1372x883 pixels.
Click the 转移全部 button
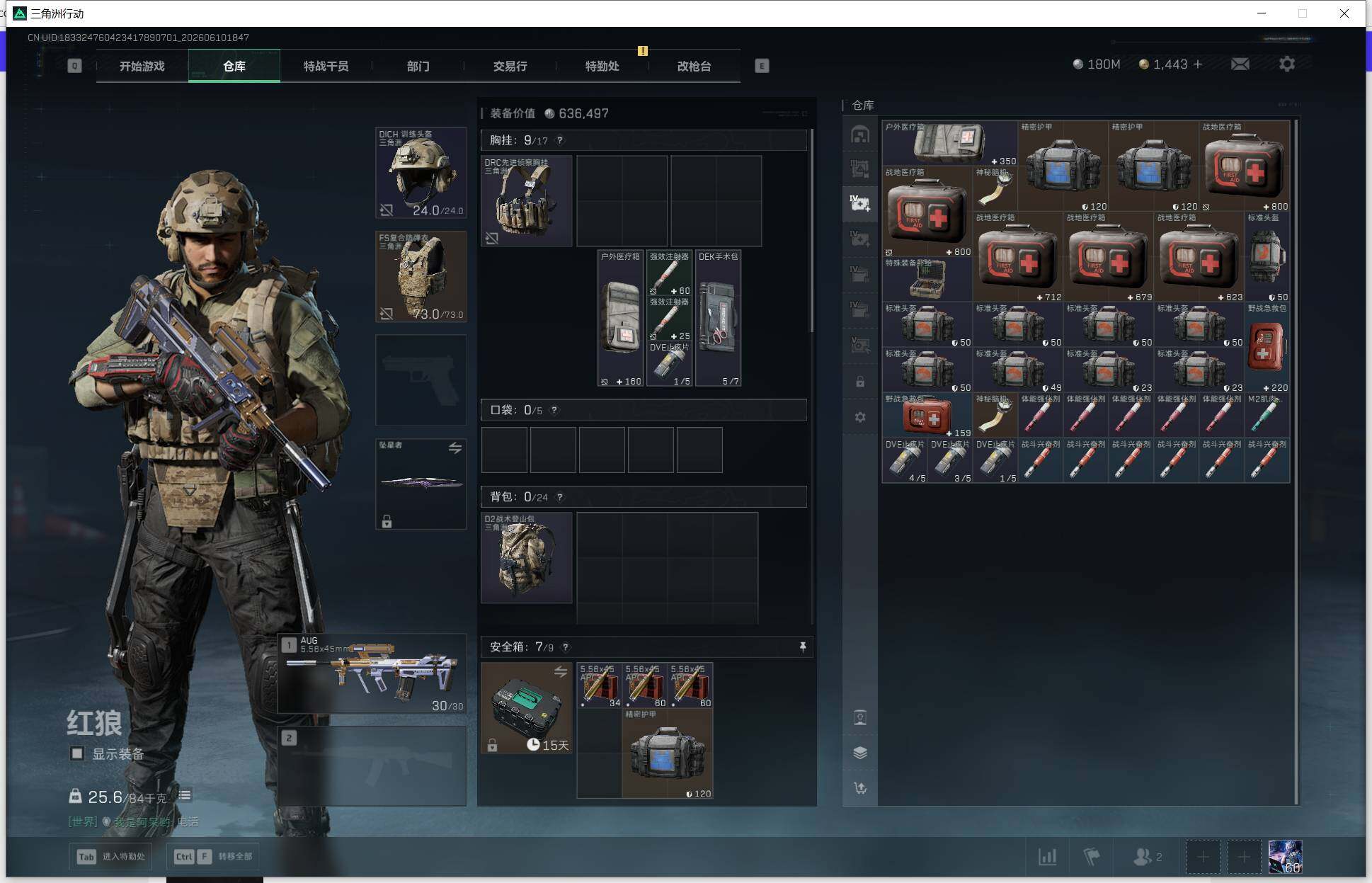[x=213, y=856]
